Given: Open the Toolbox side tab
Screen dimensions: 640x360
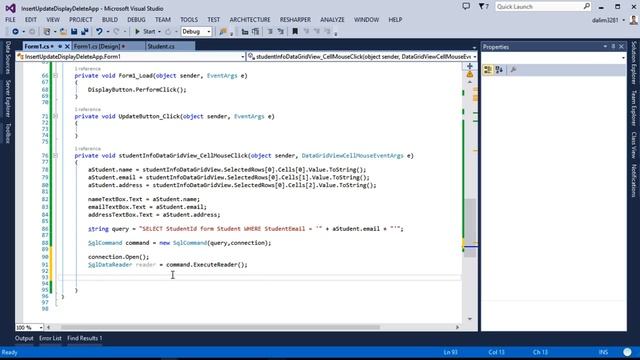Looking at the screenshot, I should [8, 133].
